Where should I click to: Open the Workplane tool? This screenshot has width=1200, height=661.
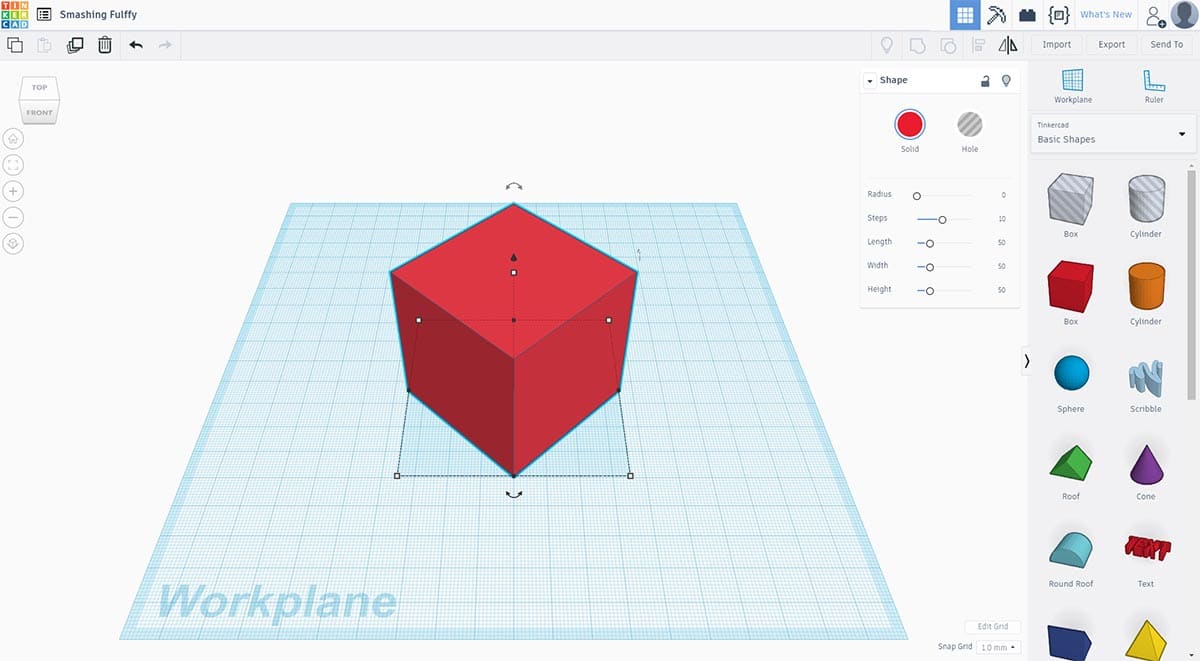(1072, 86)
